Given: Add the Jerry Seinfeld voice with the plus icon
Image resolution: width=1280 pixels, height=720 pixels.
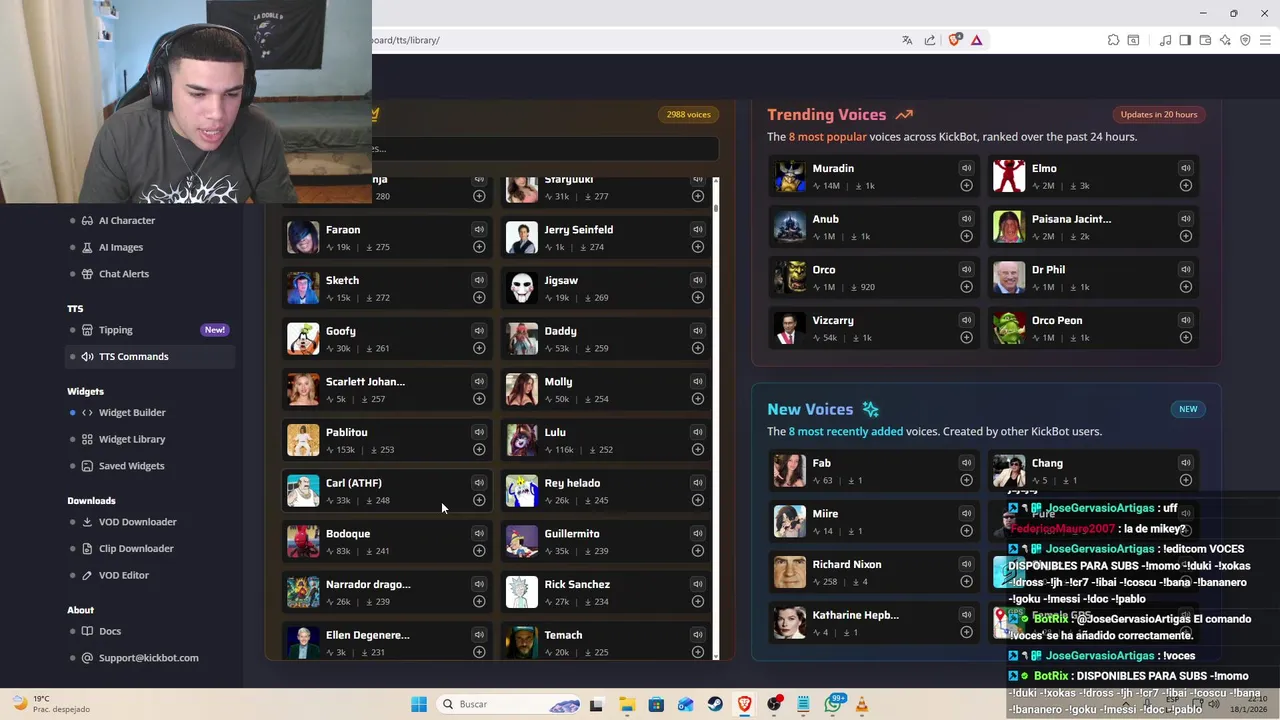Looking at the screenshot, I should (698, 247).
